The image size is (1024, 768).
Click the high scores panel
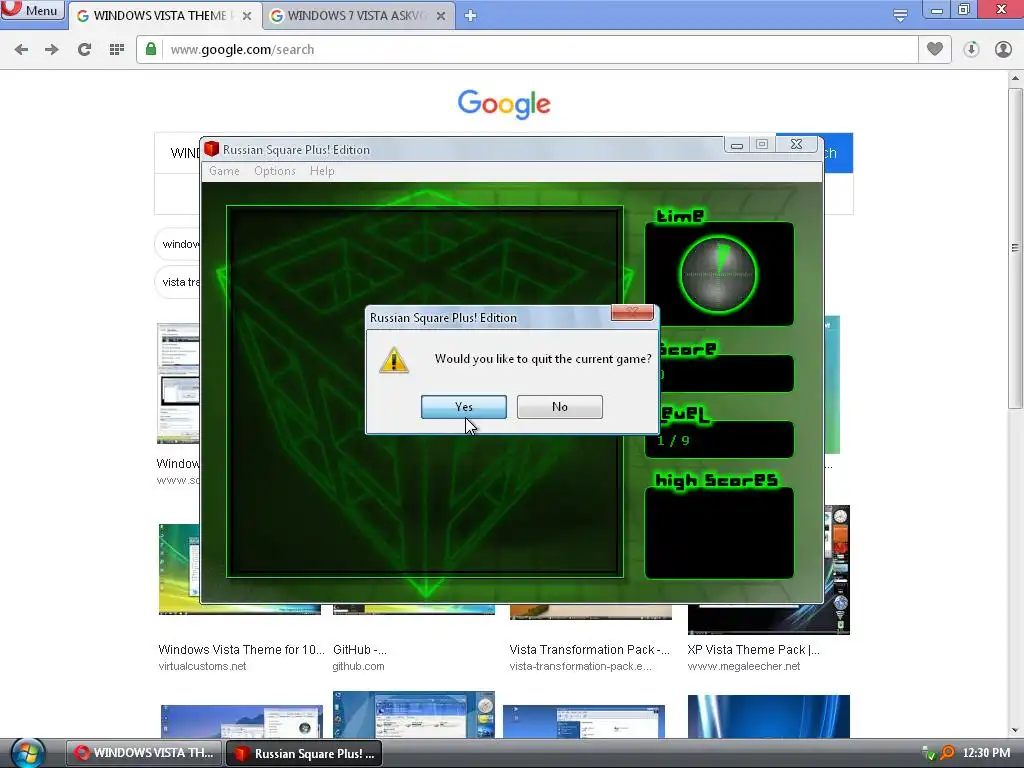point(719,533)
